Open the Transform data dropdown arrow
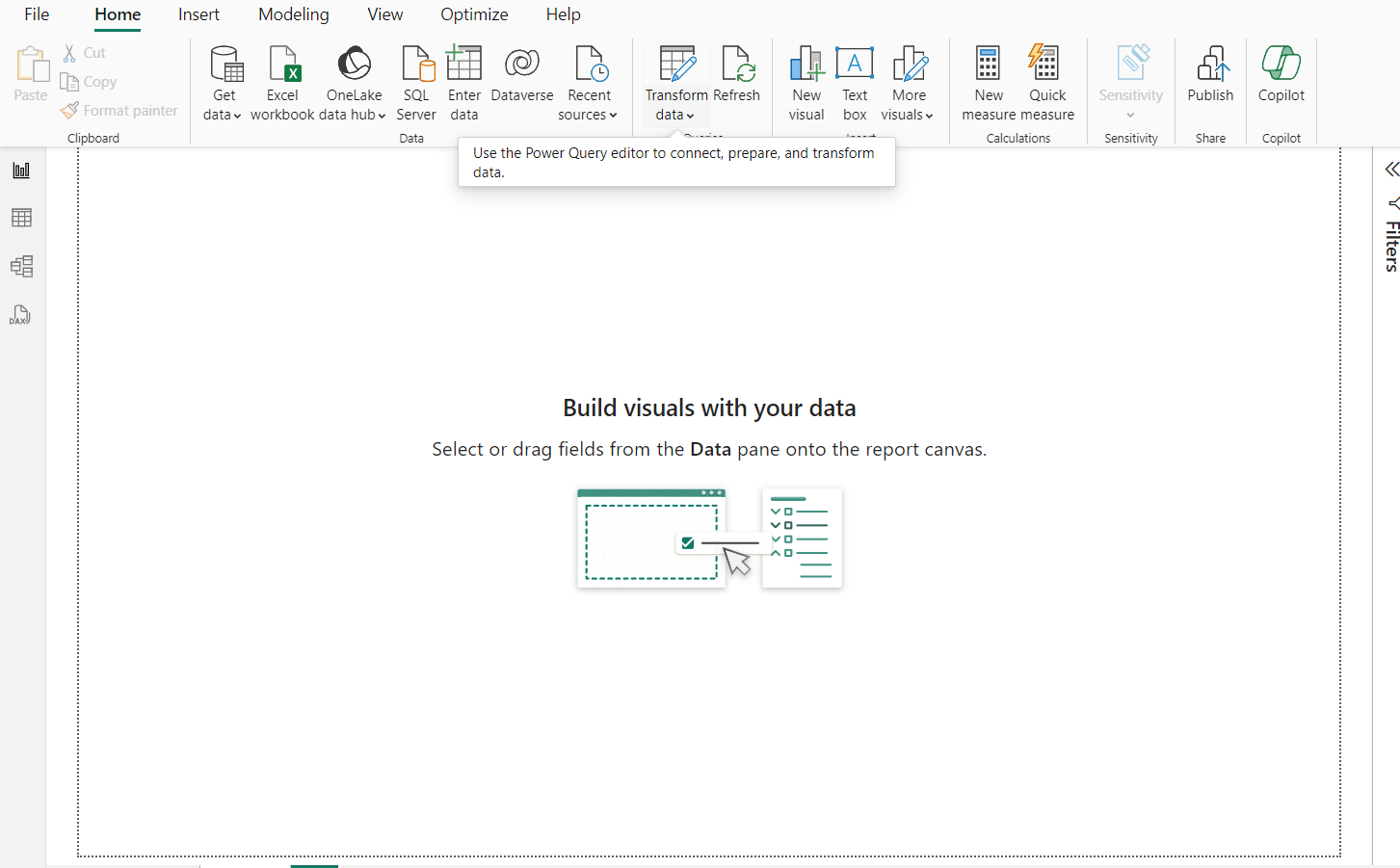This screenshot has height=868, width=1400. coord(690,116)
